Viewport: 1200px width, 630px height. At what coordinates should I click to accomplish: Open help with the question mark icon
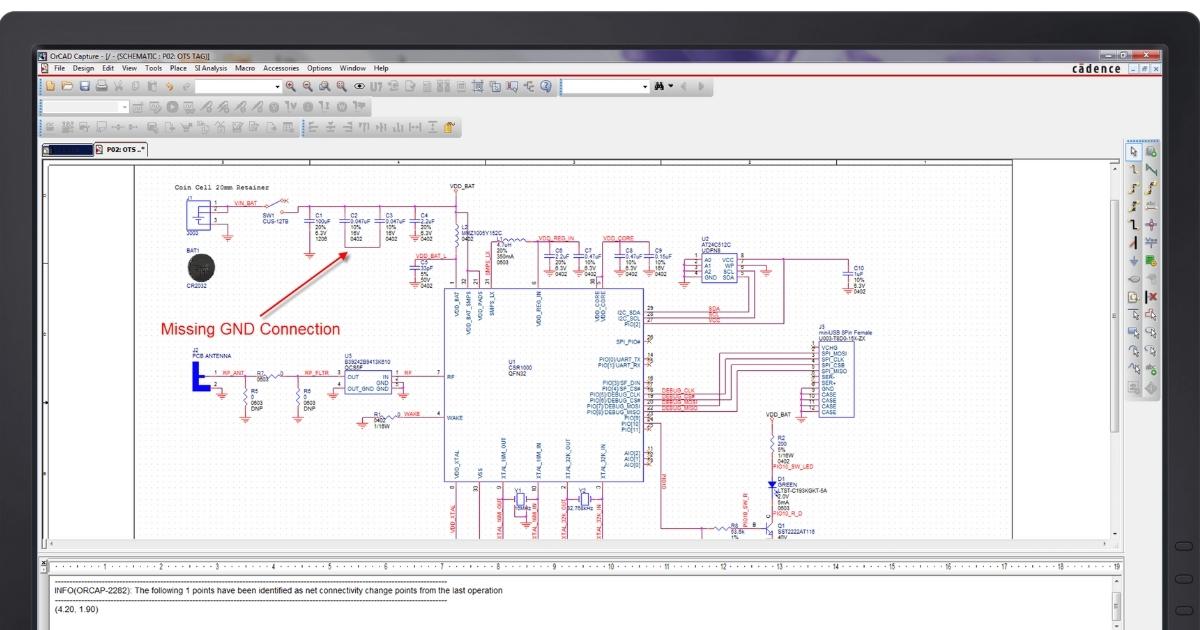pyautogui.click(x=546, y=86)
